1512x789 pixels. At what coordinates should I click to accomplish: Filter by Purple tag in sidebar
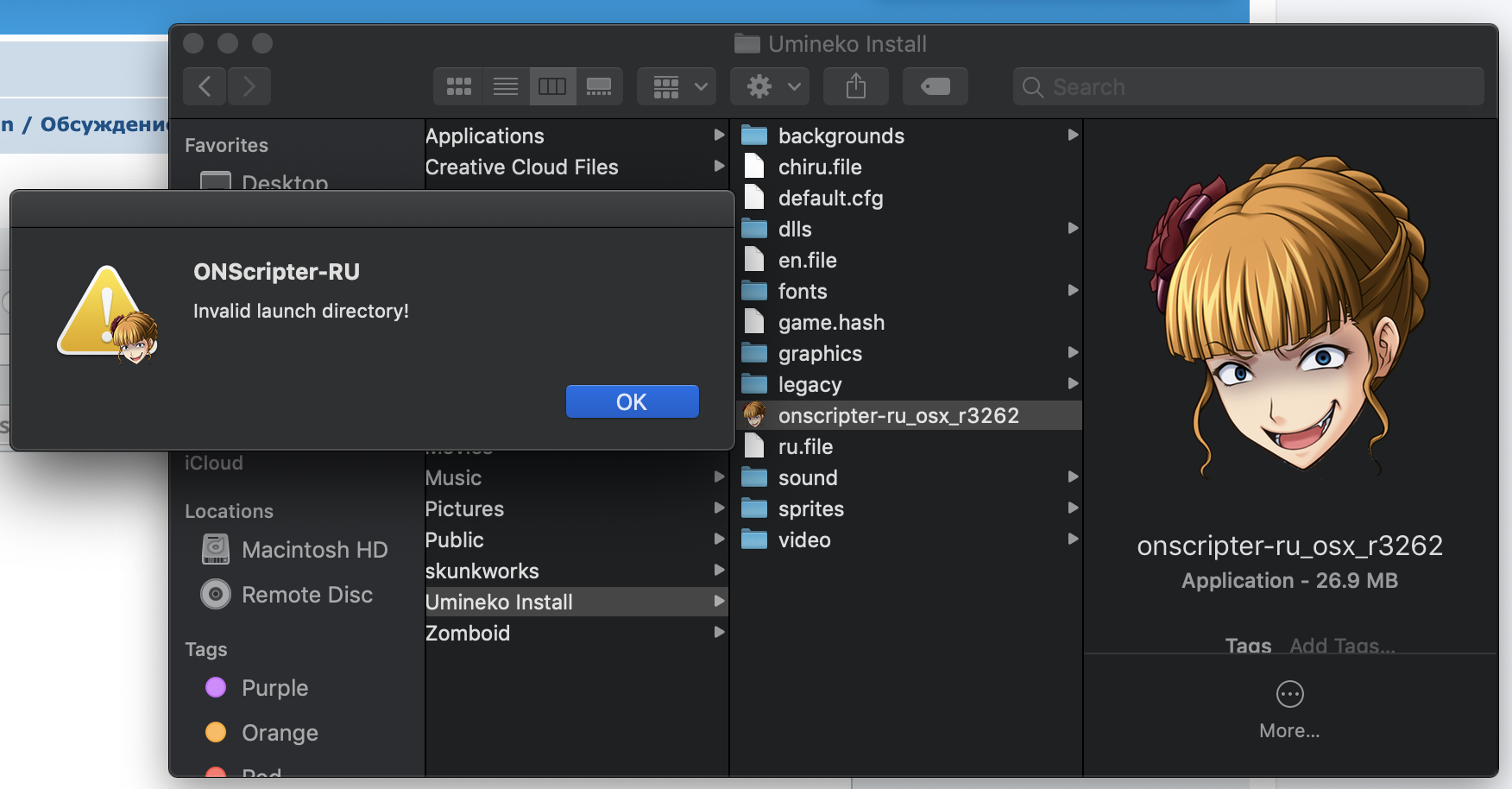(257, 687)
